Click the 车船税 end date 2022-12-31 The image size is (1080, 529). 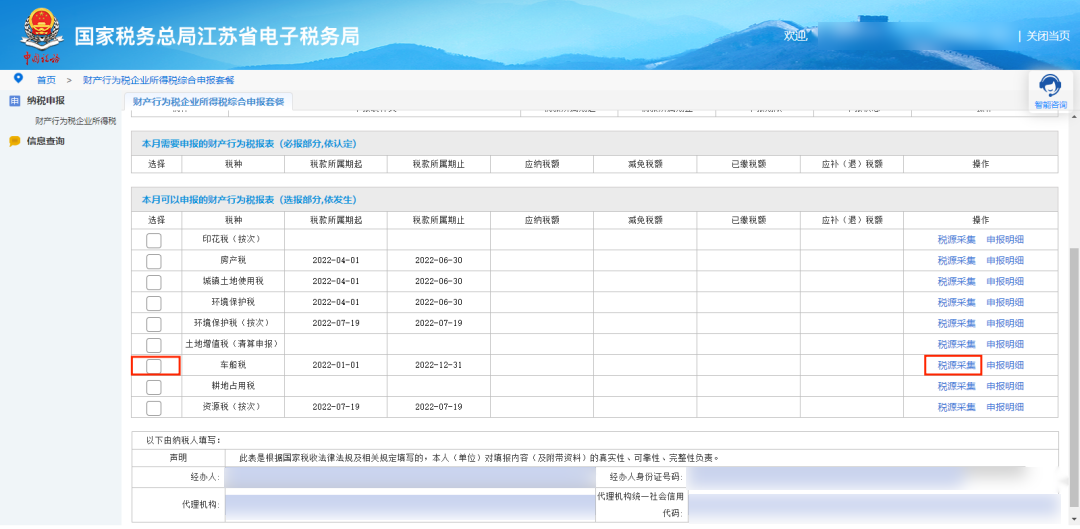(x=438, y=365)
